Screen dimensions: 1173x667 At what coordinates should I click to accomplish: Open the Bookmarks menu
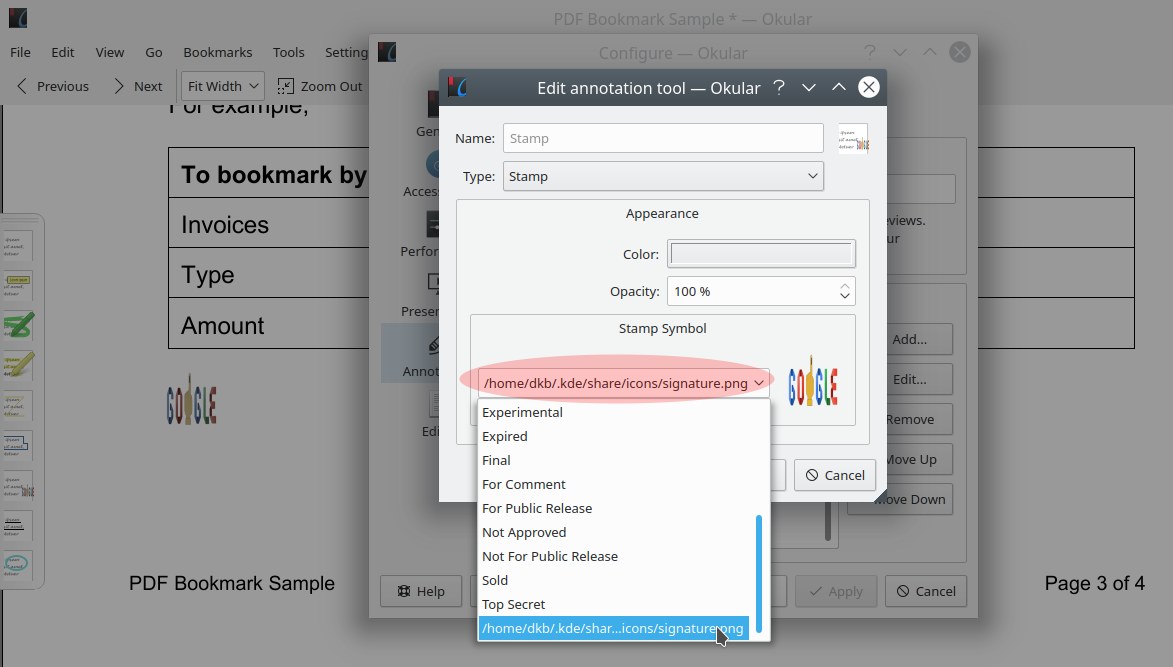(217, 52)
